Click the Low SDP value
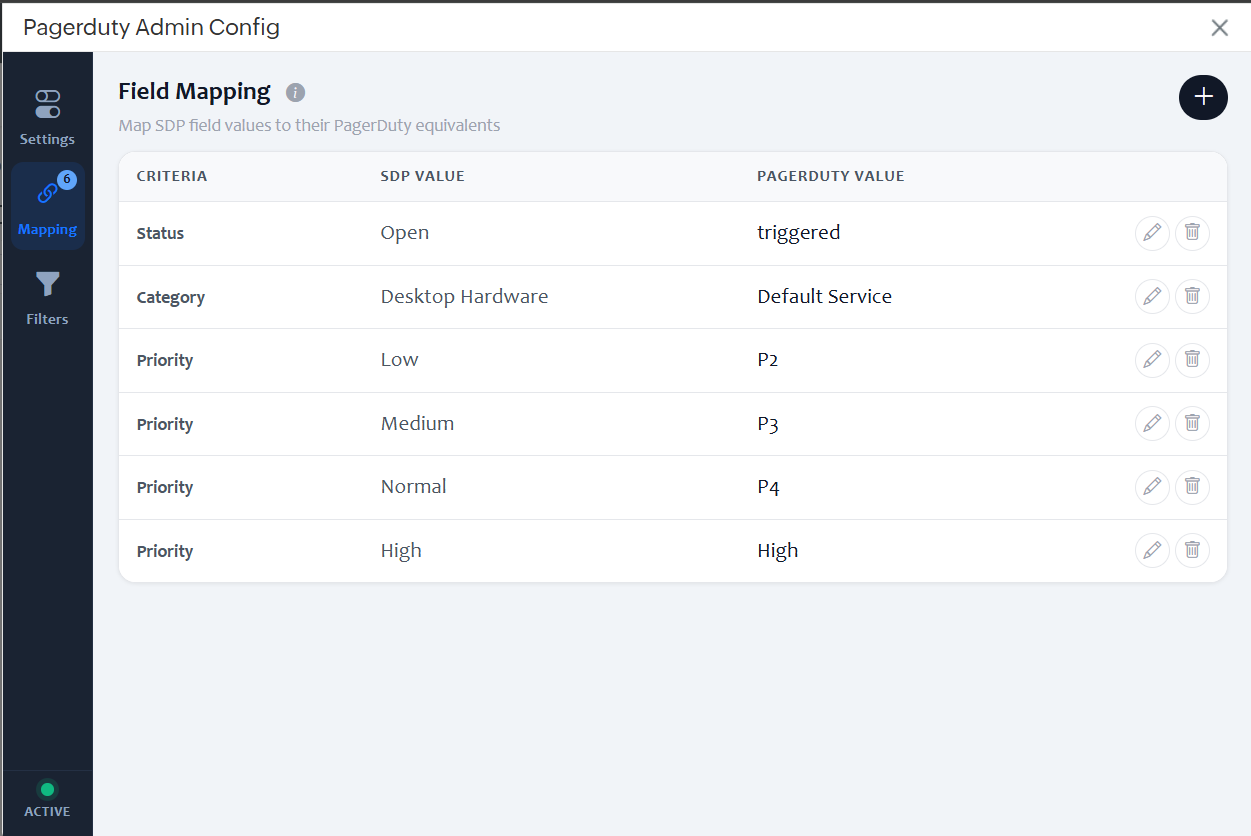1251x836 pixels. tap(400, 360)
